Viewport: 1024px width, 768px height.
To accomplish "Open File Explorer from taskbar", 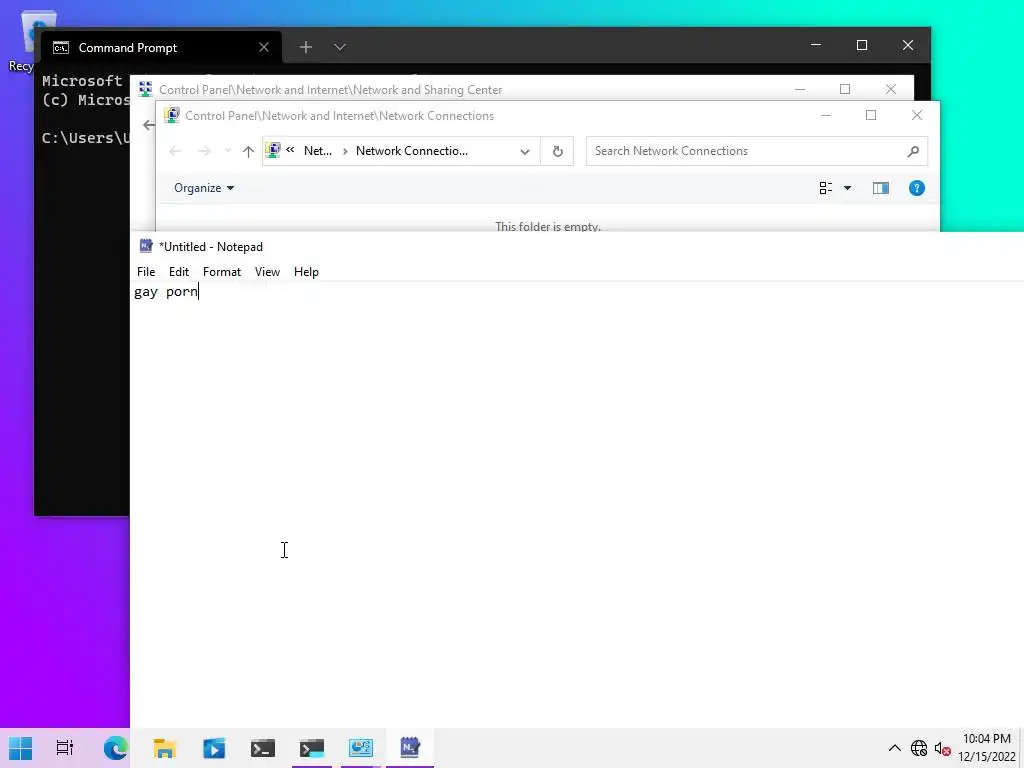I will pos(165,748).
